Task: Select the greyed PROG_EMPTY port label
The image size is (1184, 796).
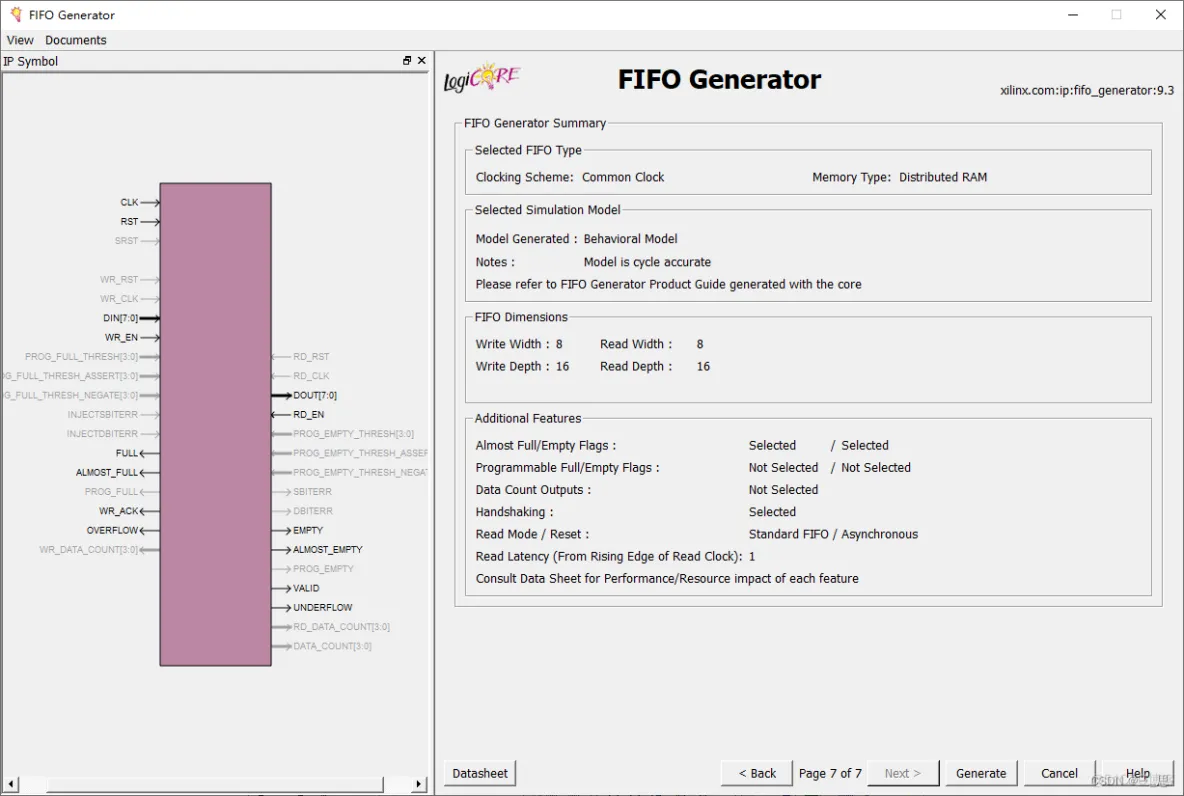Action: 323,569
